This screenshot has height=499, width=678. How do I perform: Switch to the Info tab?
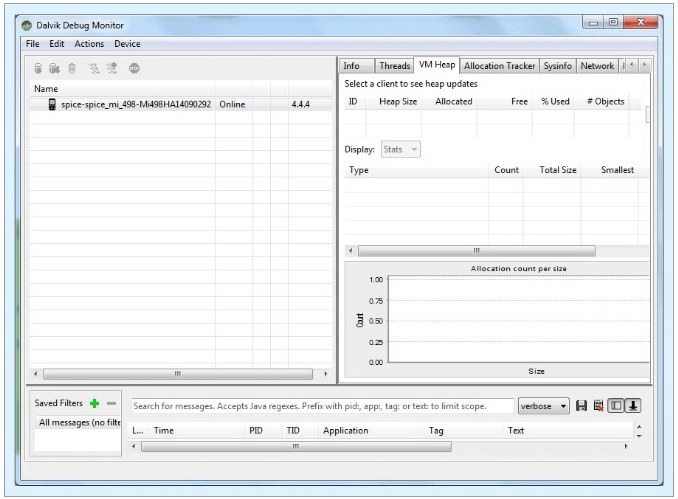357,66
